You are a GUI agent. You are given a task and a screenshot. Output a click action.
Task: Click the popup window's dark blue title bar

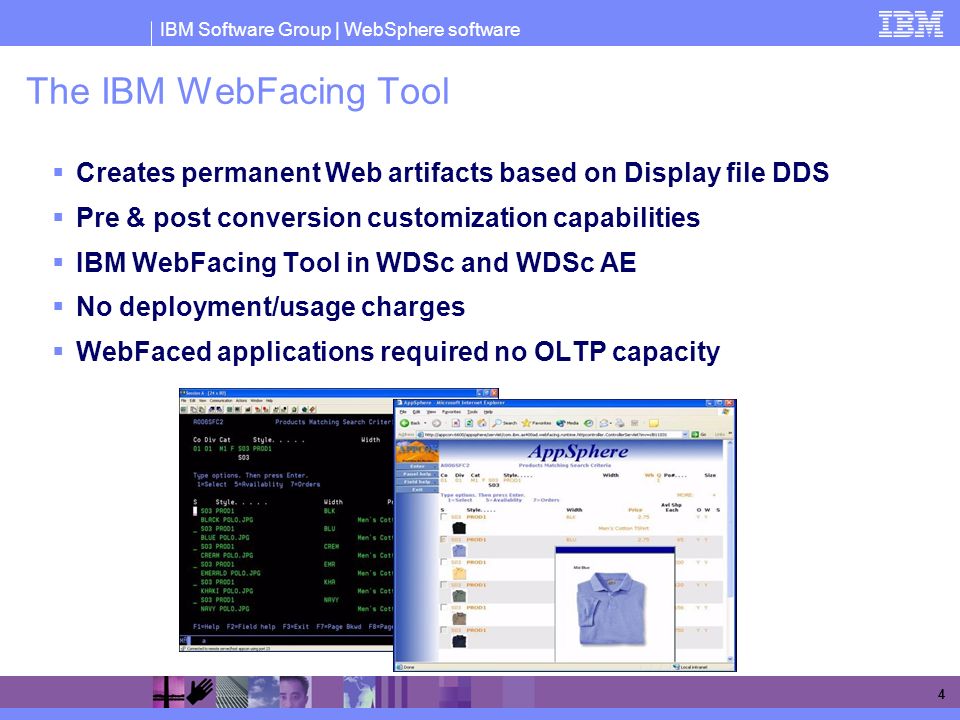pos(614,550)
